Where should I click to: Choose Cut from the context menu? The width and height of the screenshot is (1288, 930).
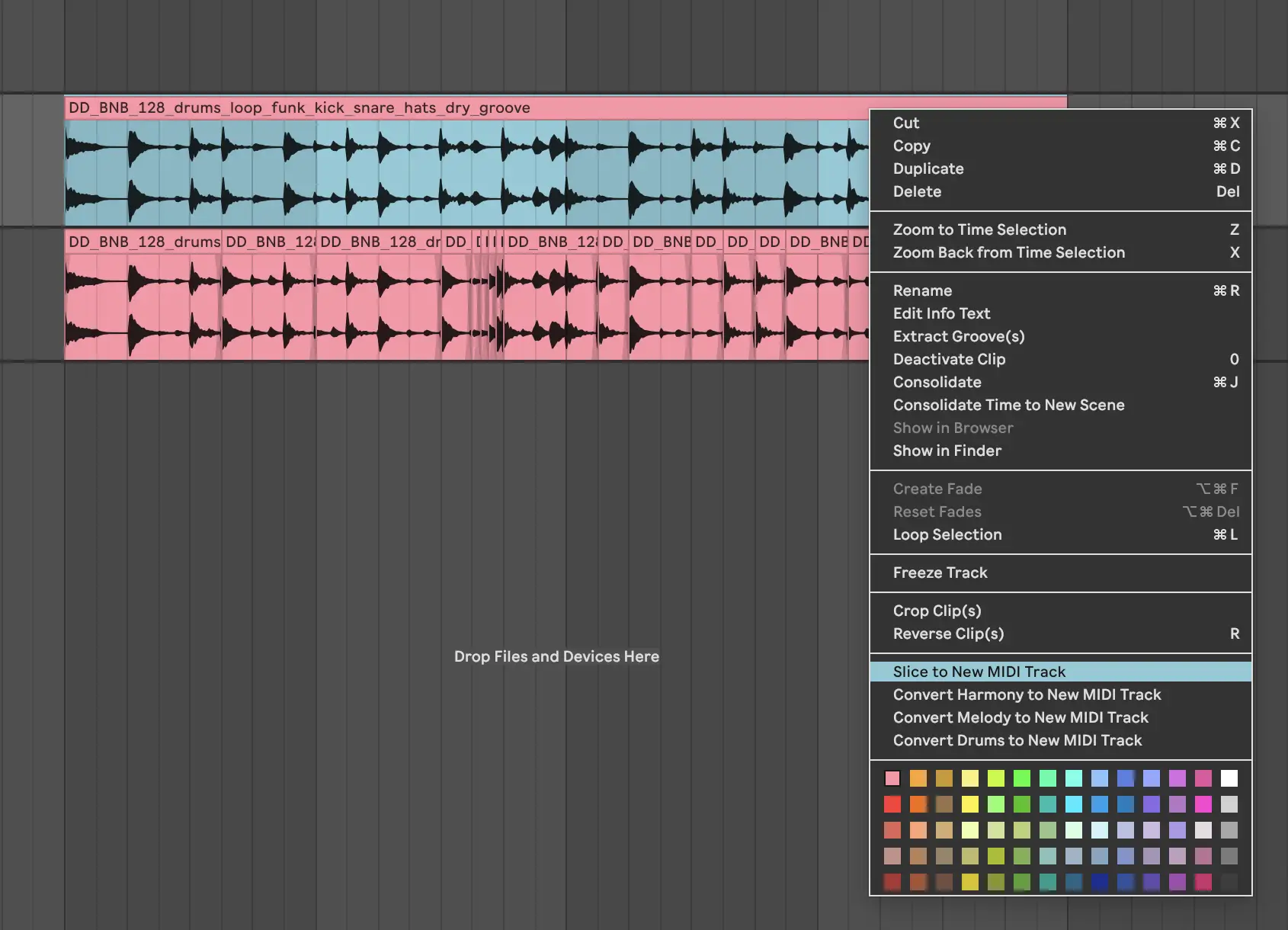tap(906, 123)
